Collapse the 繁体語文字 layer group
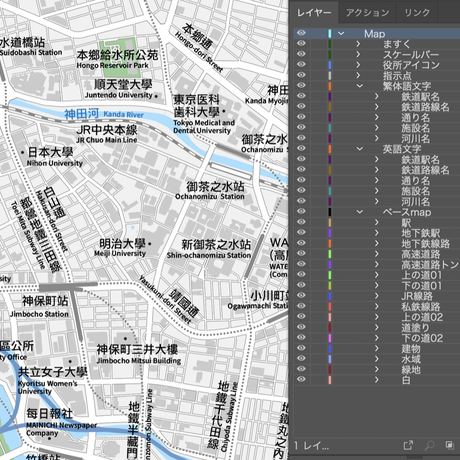The image size is (460, 460). pyautogui.click(x=359, y=86)
